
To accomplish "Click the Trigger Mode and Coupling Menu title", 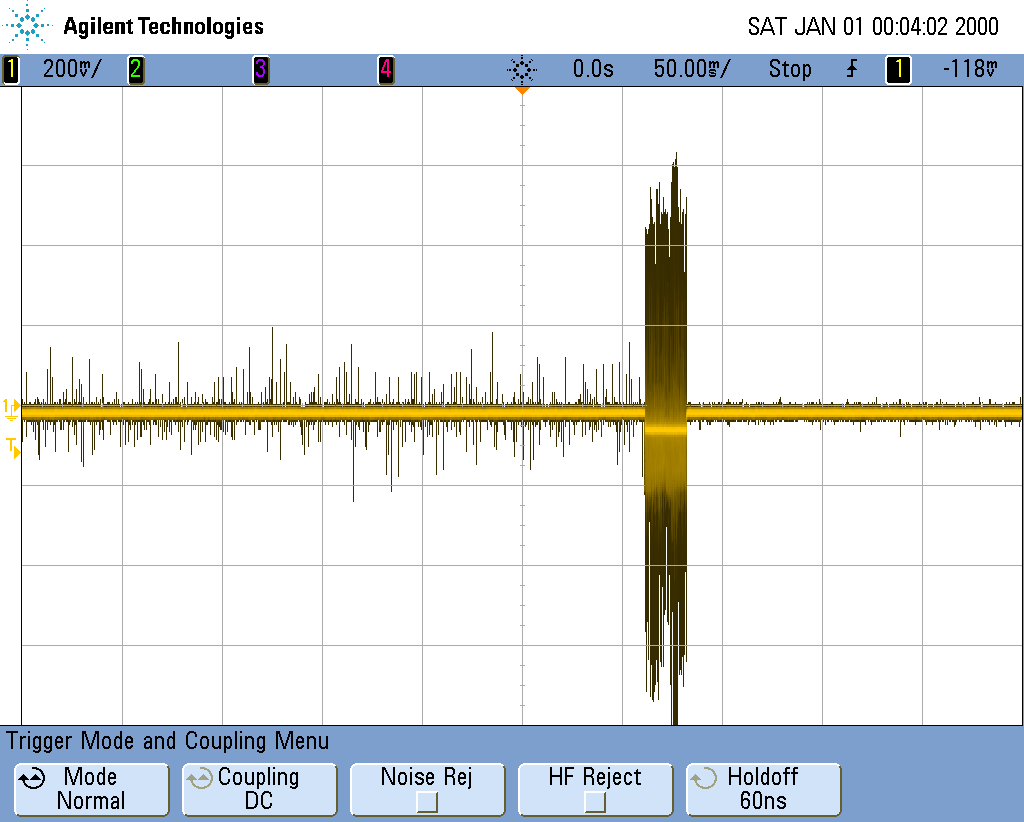I will (x=168, y=741).
